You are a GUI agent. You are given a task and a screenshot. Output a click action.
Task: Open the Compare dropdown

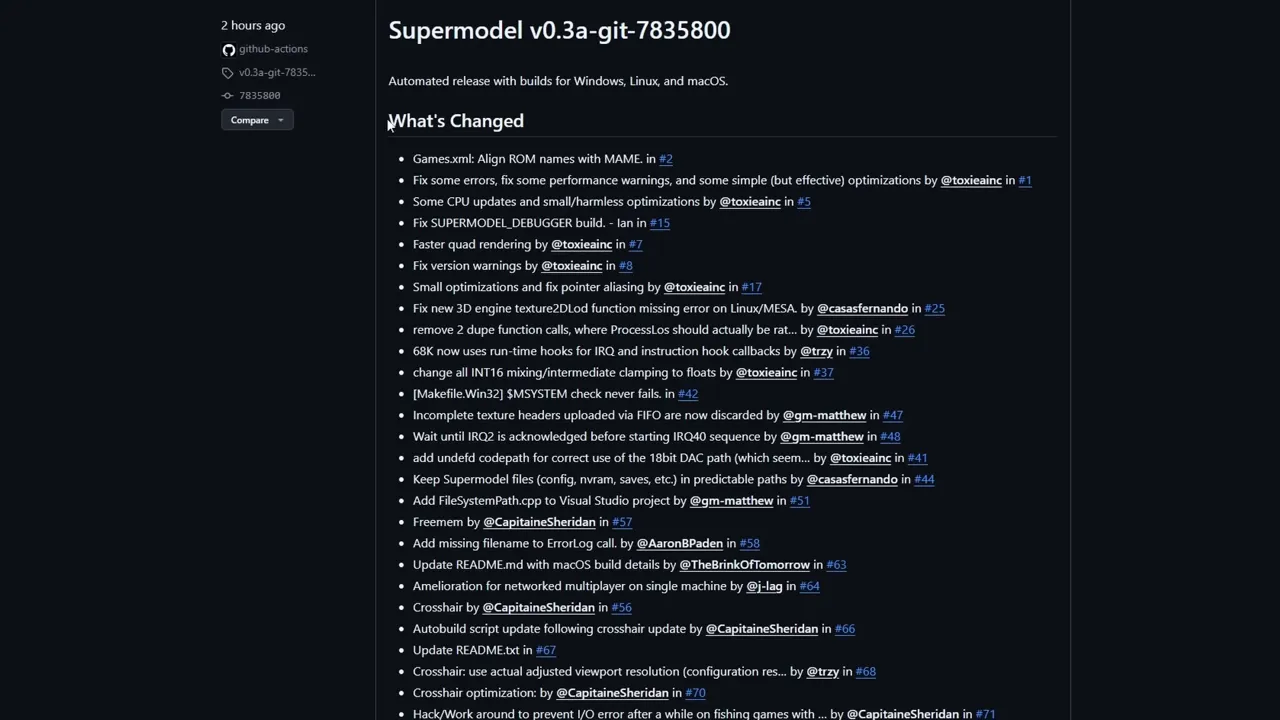tap(257, 120)
